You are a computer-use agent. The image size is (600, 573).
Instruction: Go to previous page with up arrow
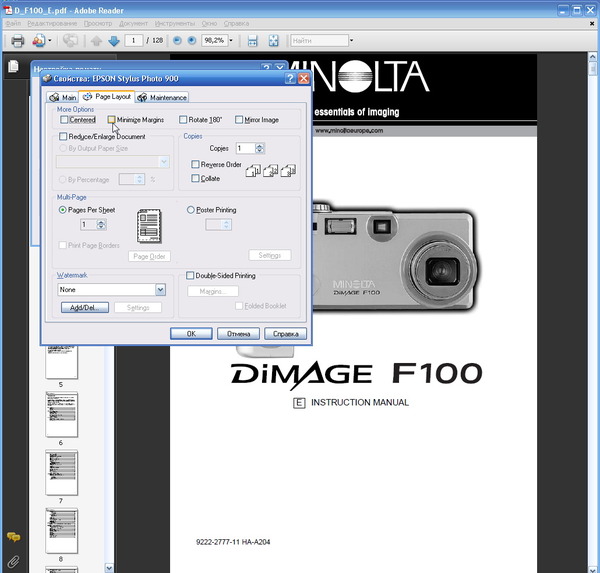96,41
